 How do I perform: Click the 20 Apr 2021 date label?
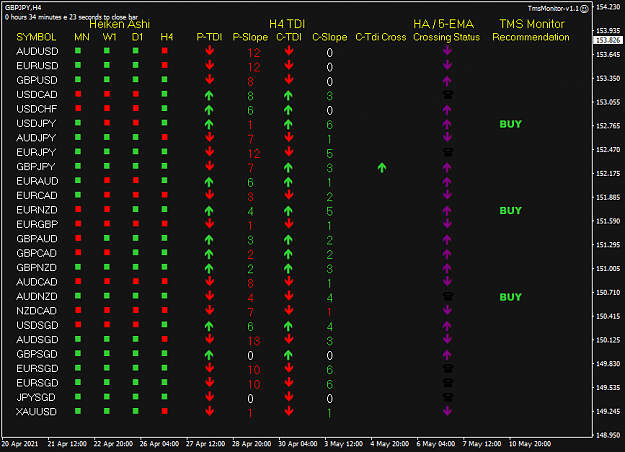coord(20,444)
